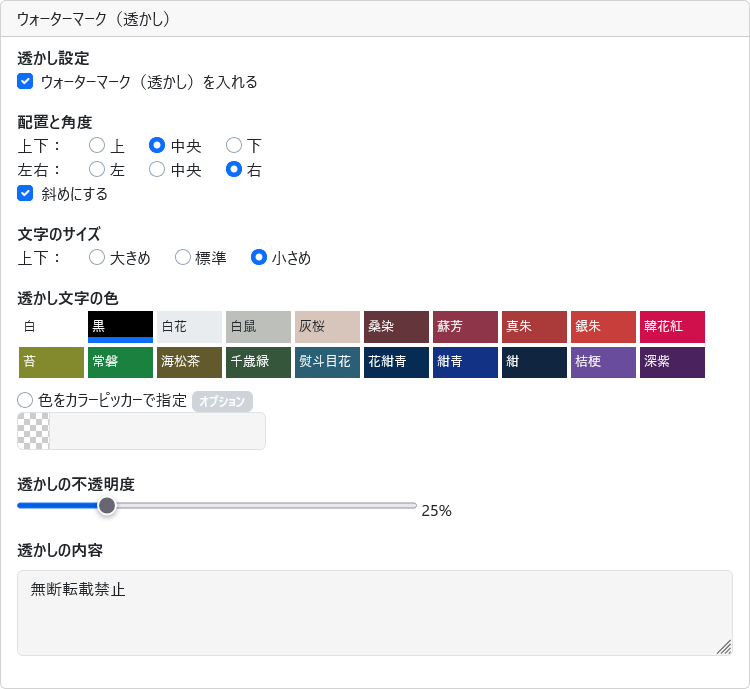Toggle the ウォーターマーク（透かし）を入れる checkbox
The image size is (750, 689).
click(x=26, y=82)
